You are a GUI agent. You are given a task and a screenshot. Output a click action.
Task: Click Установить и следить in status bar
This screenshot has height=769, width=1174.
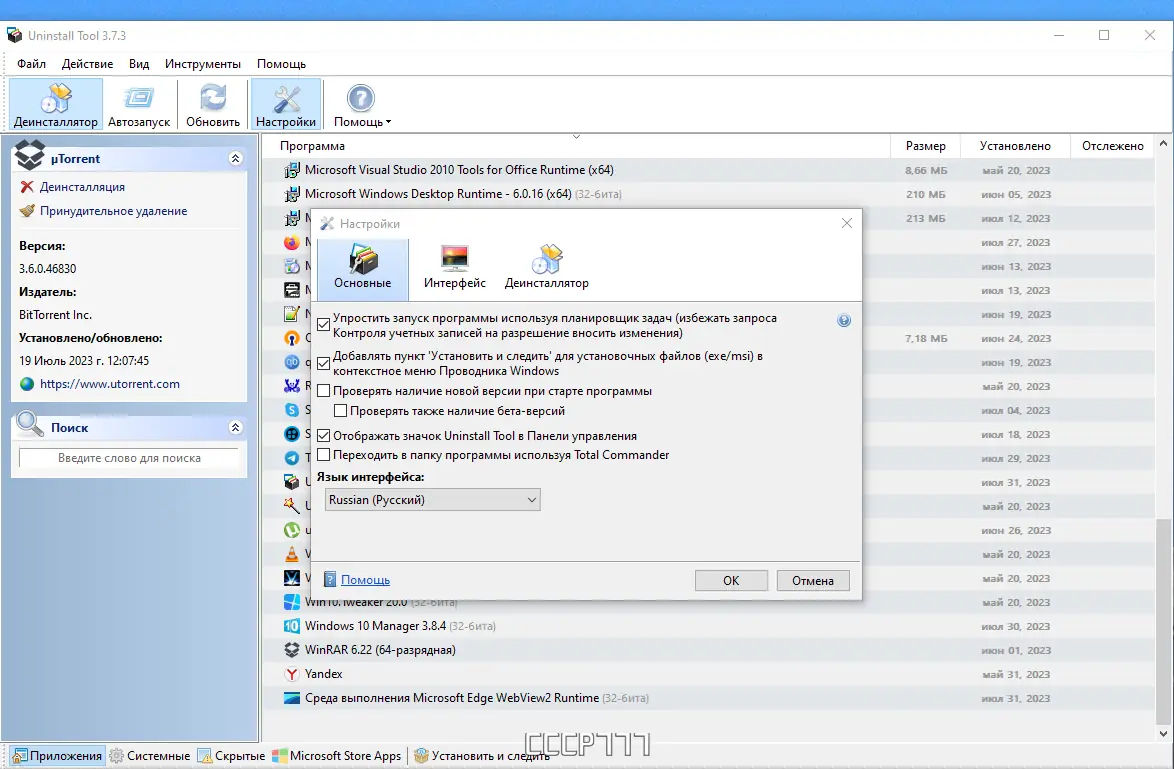(x=482, y=756)
